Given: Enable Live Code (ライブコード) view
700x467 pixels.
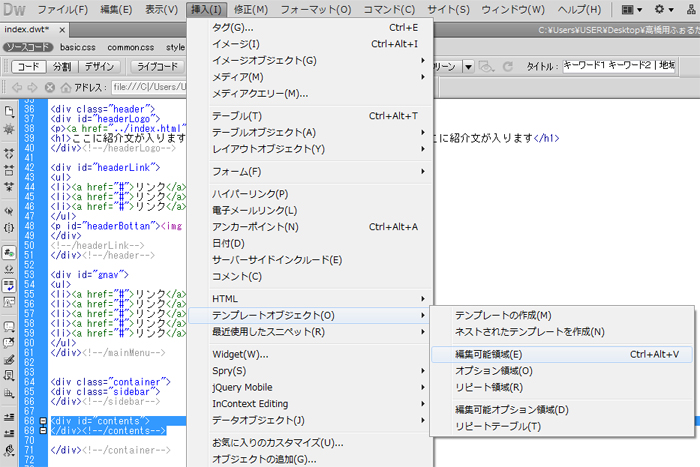Looking at the screenshot, I should pos(157,67).
